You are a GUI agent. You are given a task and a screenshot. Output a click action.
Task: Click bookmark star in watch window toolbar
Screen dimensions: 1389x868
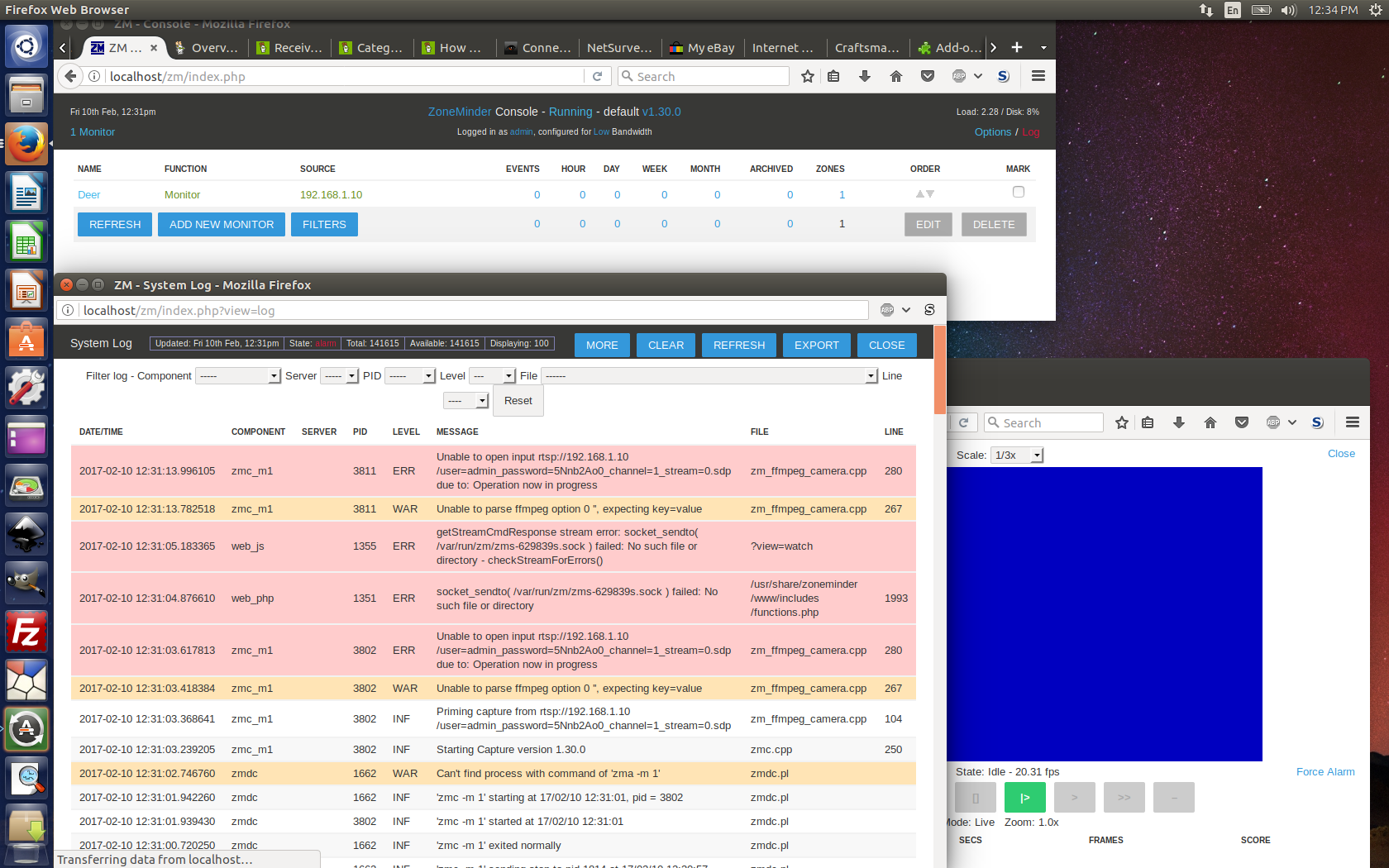click(1122, 422)
